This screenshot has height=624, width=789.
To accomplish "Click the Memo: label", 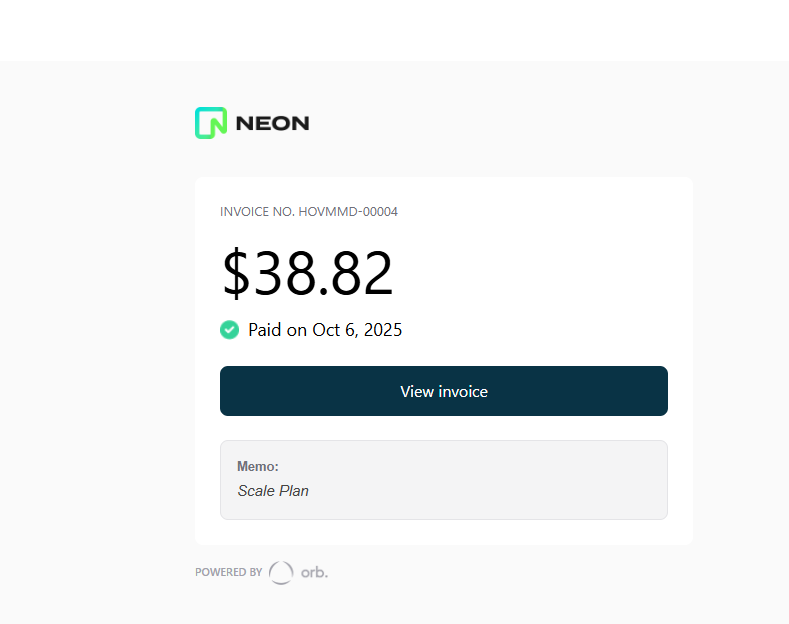I will pos(258,466).
